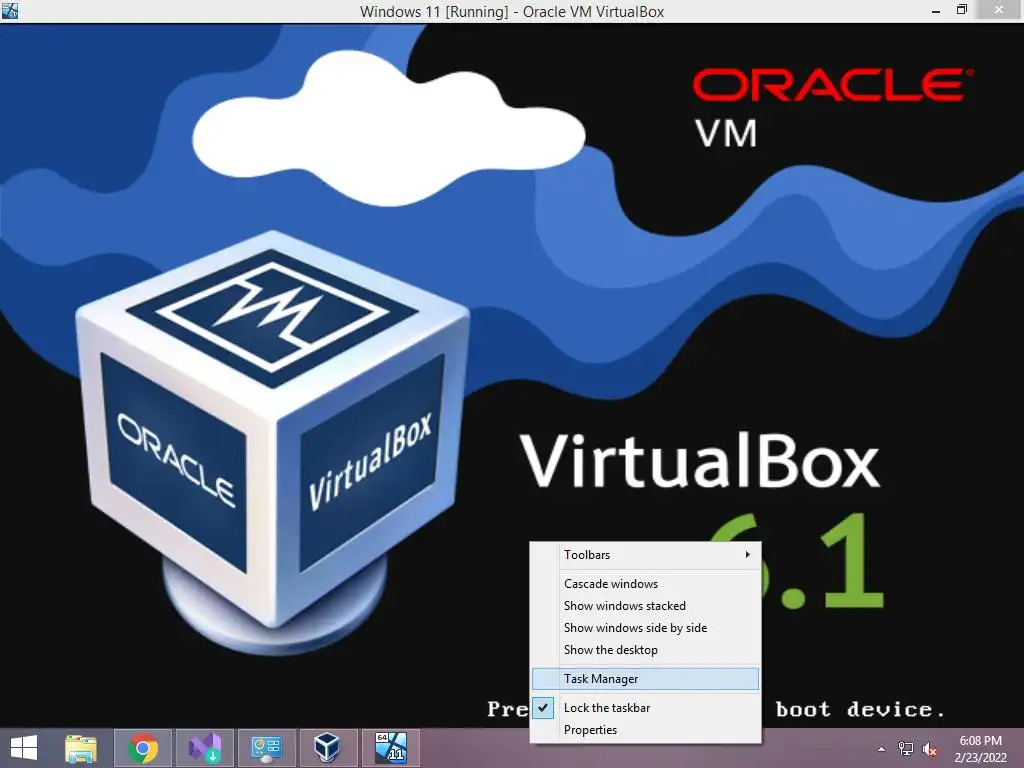Select Show windows side by side
Image resolution: width=1024 pixels, height=768 pixels.
645,628
